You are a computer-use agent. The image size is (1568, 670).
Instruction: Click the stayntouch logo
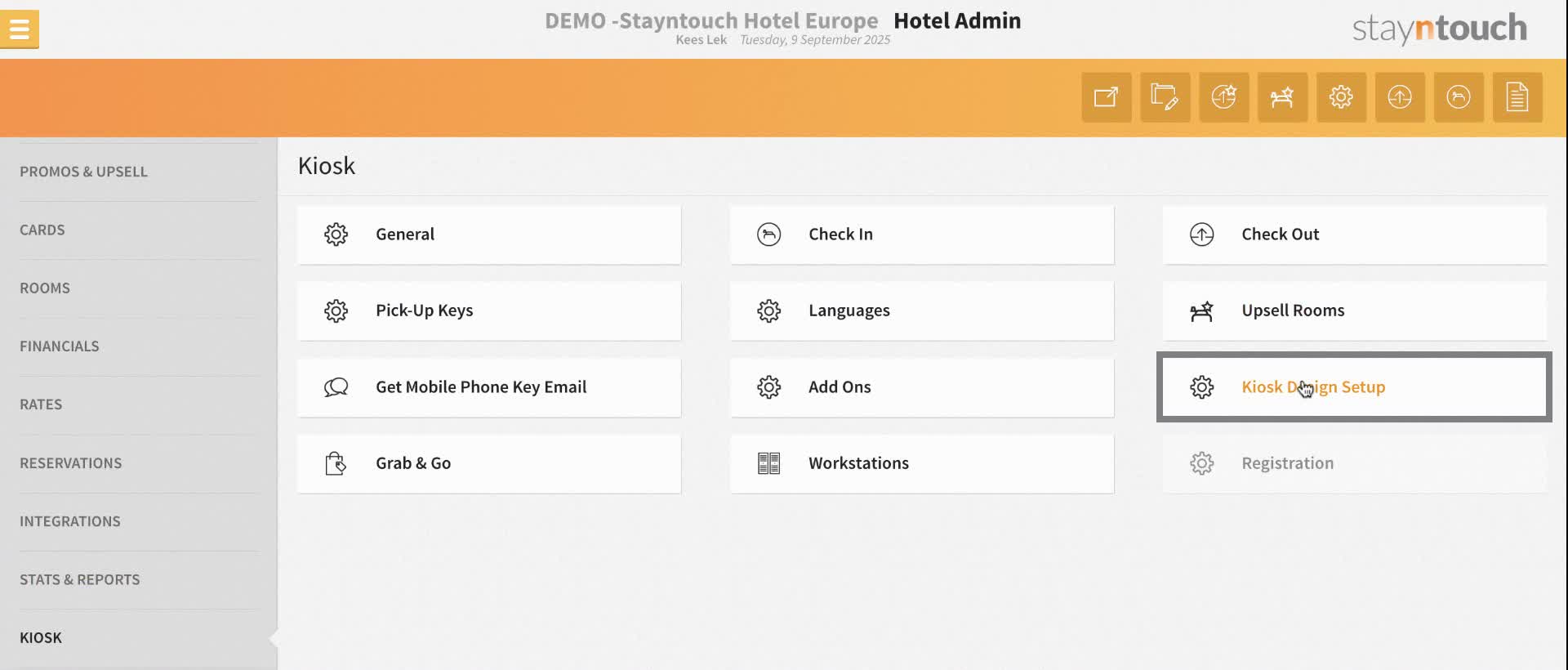(1440, 29)
